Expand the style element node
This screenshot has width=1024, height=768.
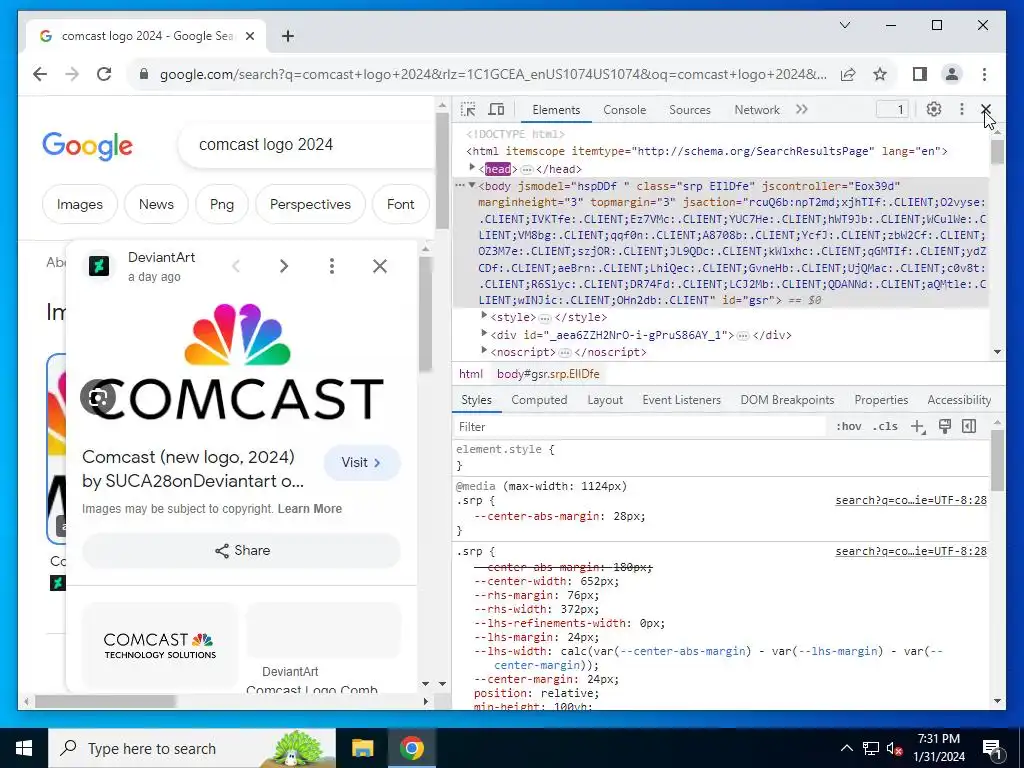click(x=484, y=316)
